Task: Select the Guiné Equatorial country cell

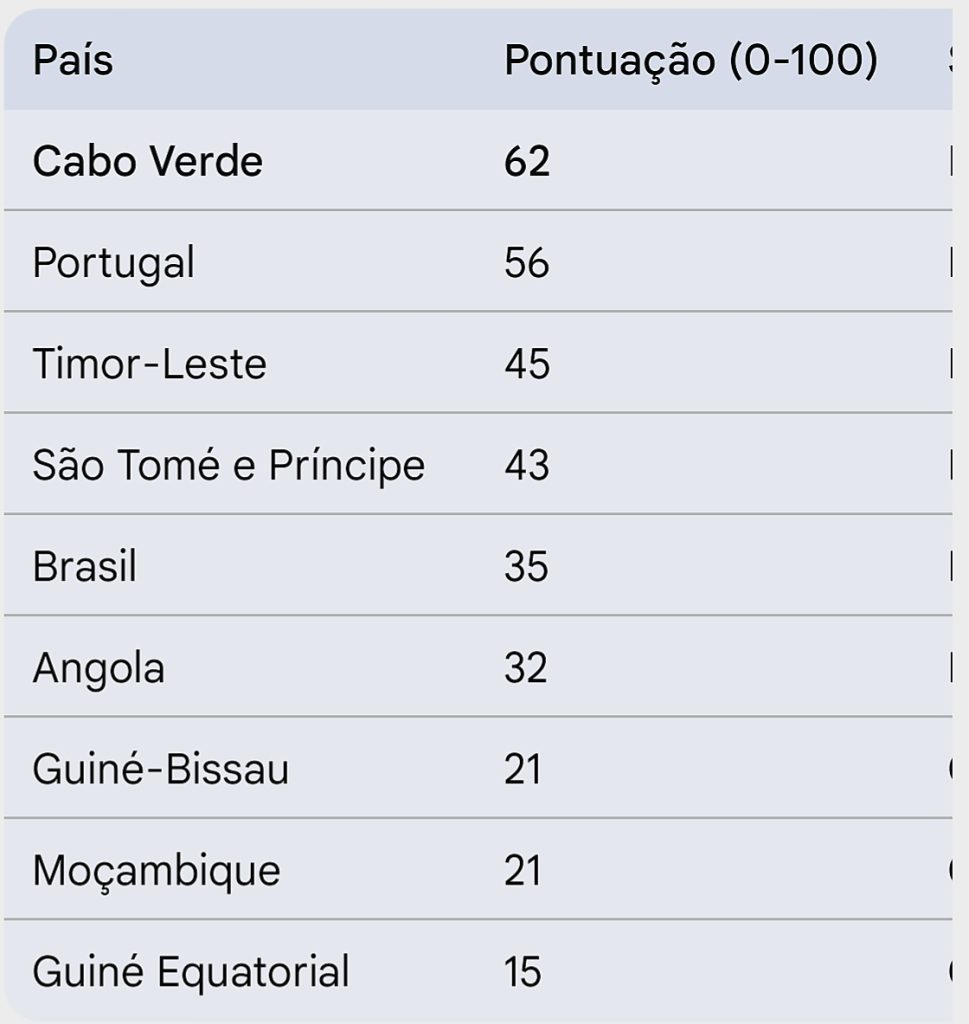Action: pyautogui.click(x=190, y=972)
